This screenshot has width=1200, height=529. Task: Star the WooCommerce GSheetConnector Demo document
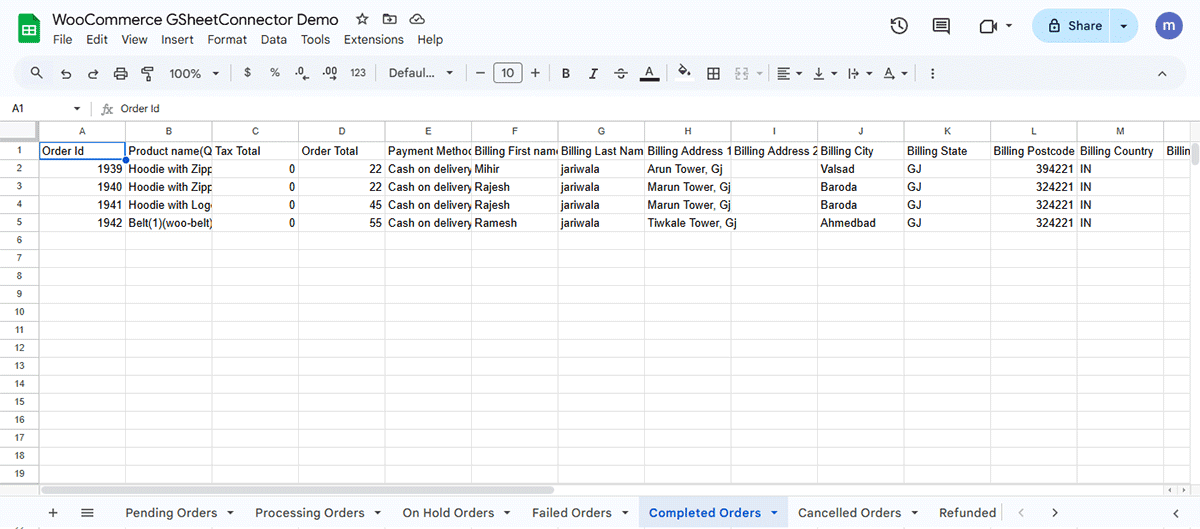click(x=362, y=19)
